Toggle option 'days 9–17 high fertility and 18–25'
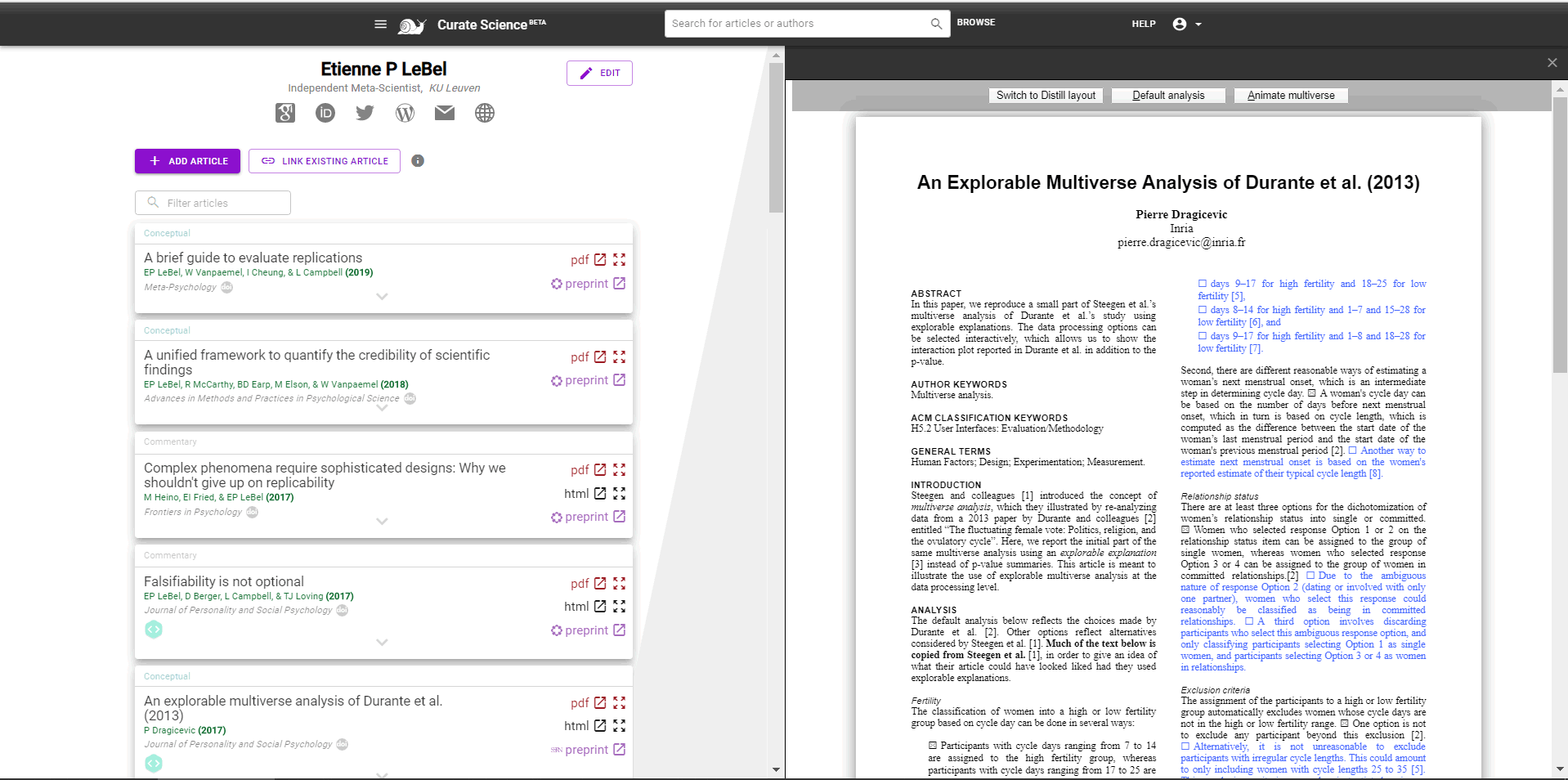Screen dimensions: 1568x780 [x=1203, y=284]
